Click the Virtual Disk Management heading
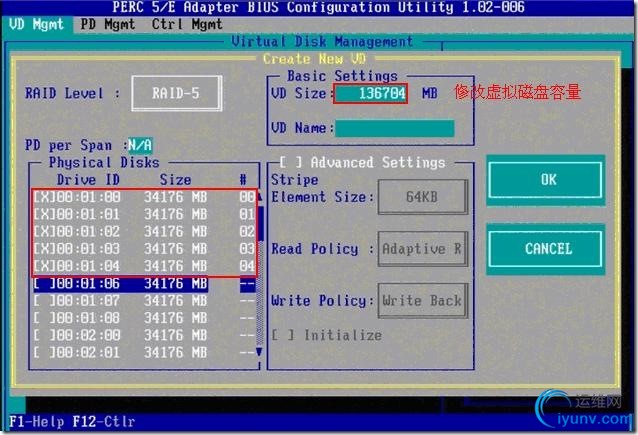Image resolution: width=638 pixels, height=435 pixels. [322, 42]
